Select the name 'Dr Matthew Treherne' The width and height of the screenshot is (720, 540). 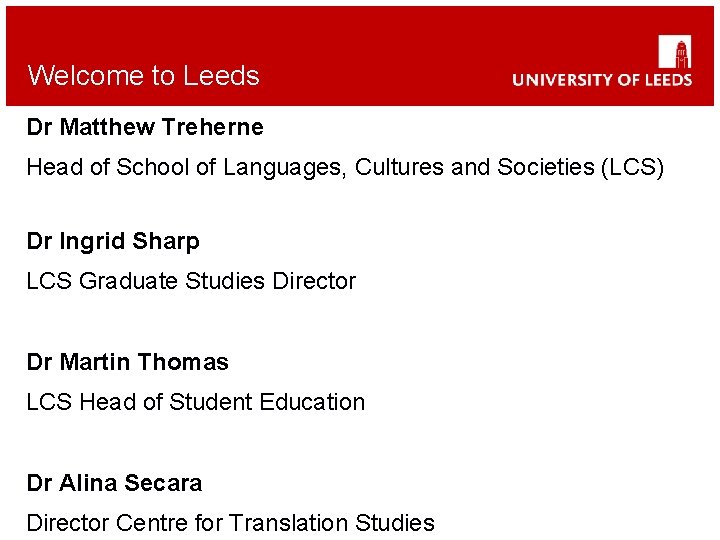[x=145, y=128]
